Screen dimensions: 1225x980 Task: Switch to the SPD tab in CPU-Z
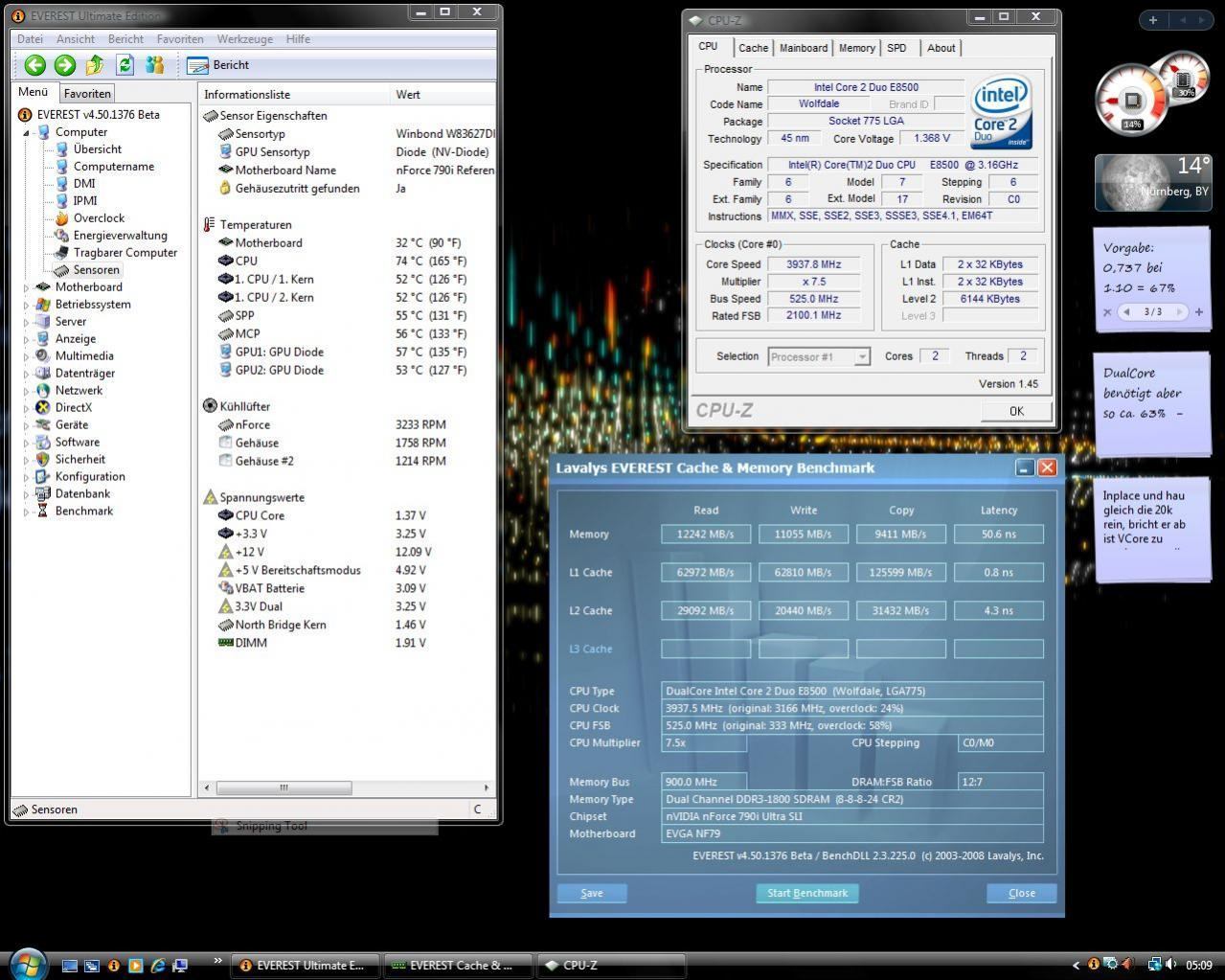[x=897, y=48]
